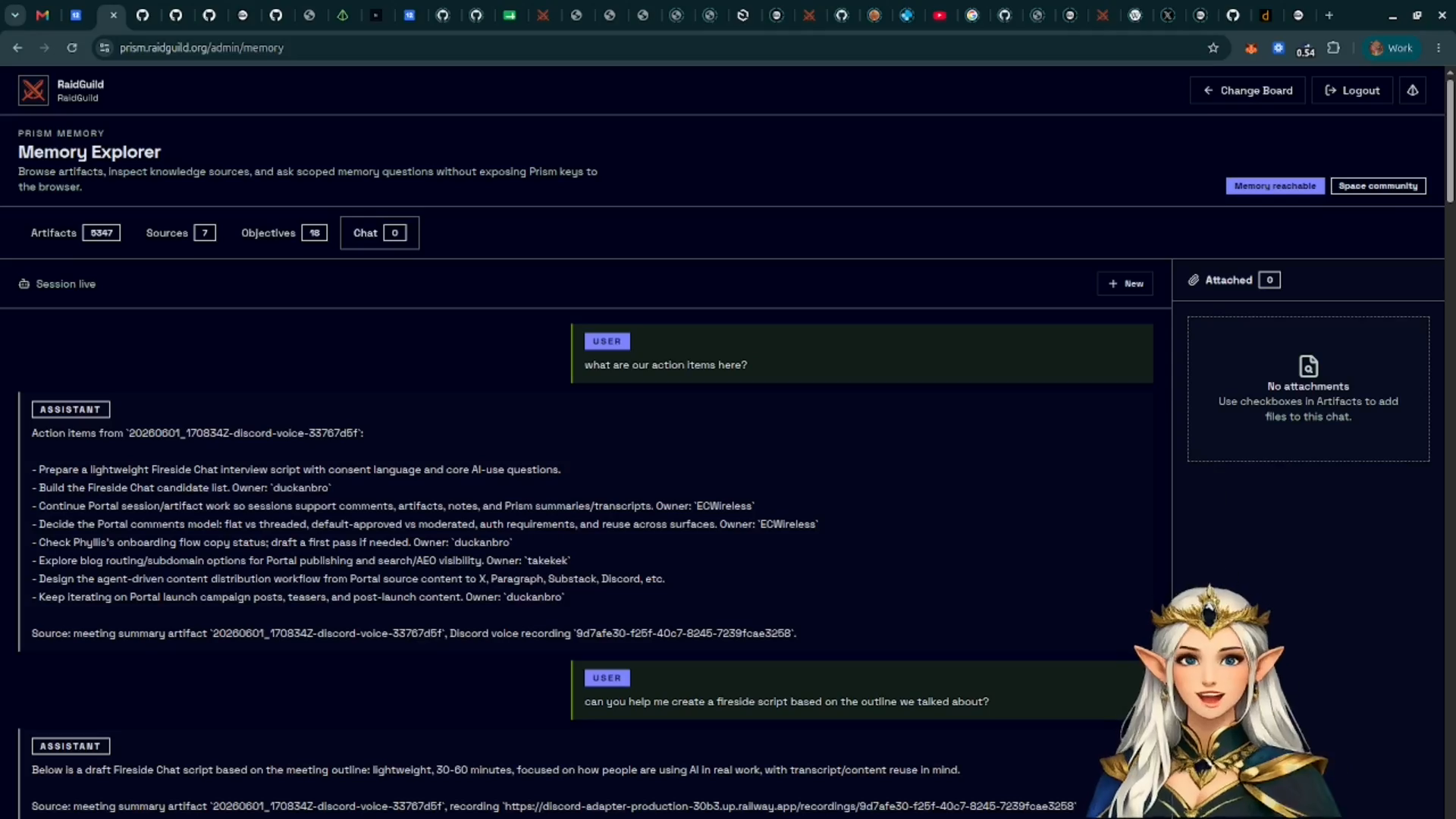Click the first ASSISTANT label badge
The height and width of the screenshot is (819, 1456).
(x=71, y=409)
